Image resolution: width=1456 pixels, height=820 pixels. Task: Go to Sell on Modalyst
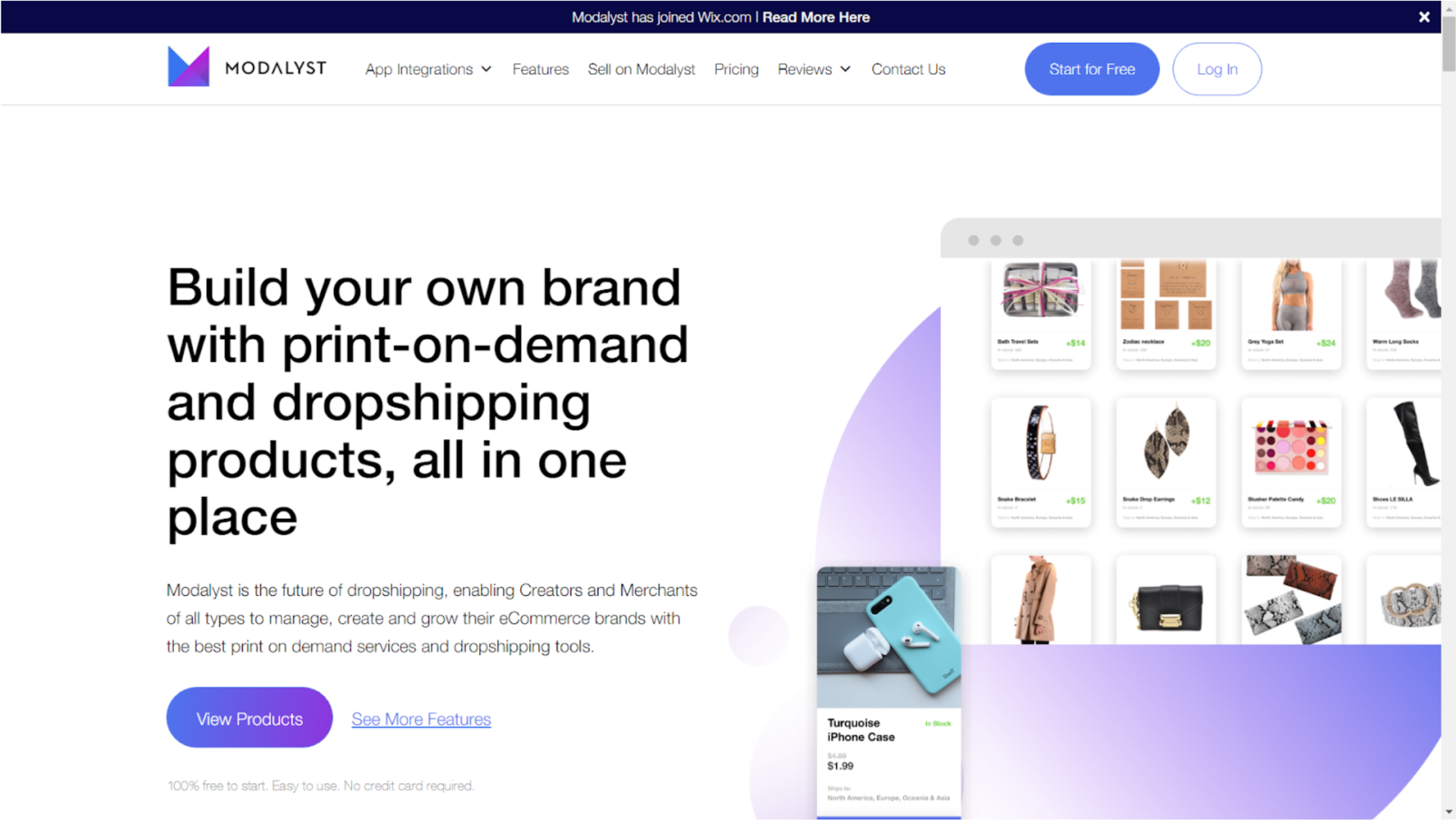641,69
